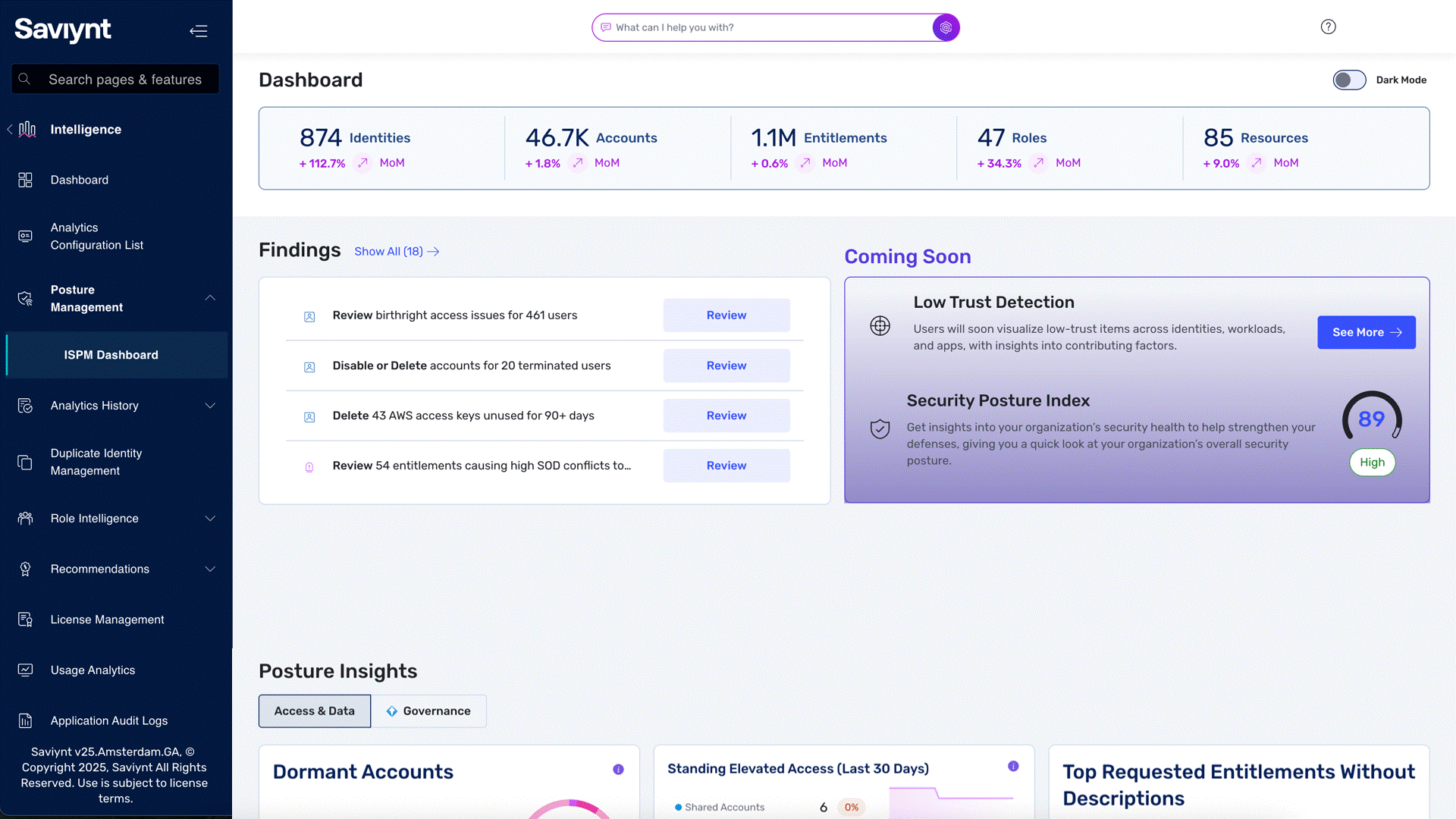
Task: Click the Shared Accounts legend entry
Action: click(x=720, y=807)
